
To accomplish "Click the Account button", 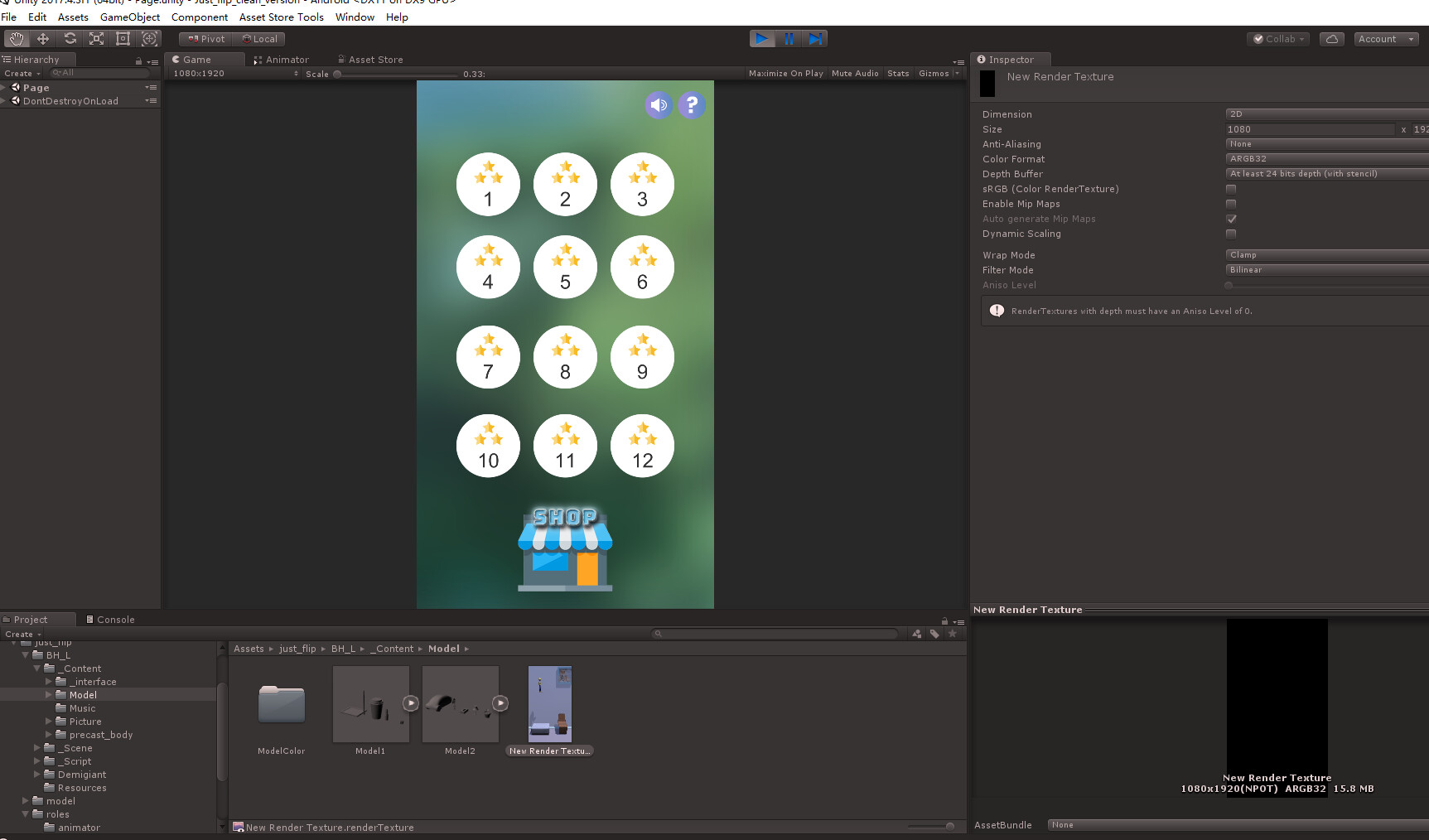I will 1386,39.
